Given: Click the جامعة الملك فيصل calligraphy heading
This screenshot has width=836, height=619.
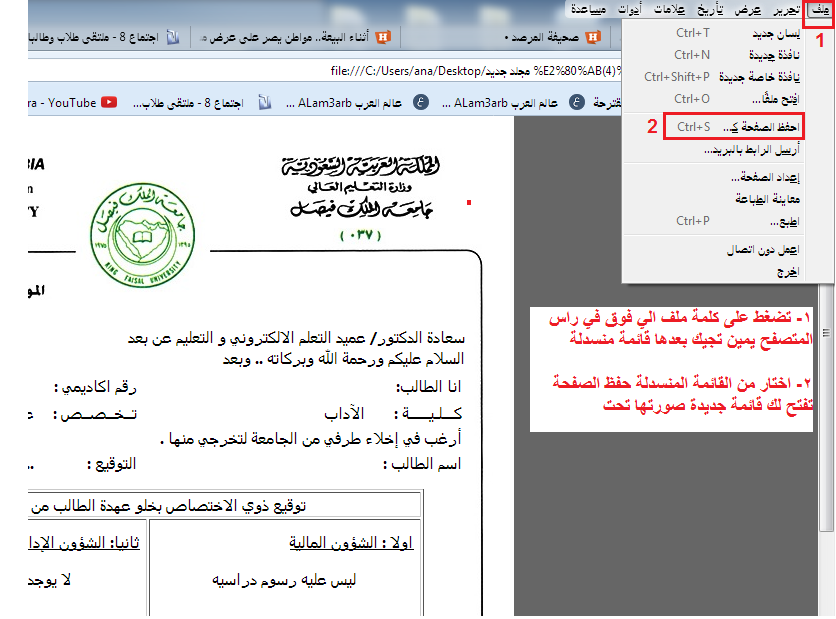Looking at the screenshot, I should click(x=361, y=209).
